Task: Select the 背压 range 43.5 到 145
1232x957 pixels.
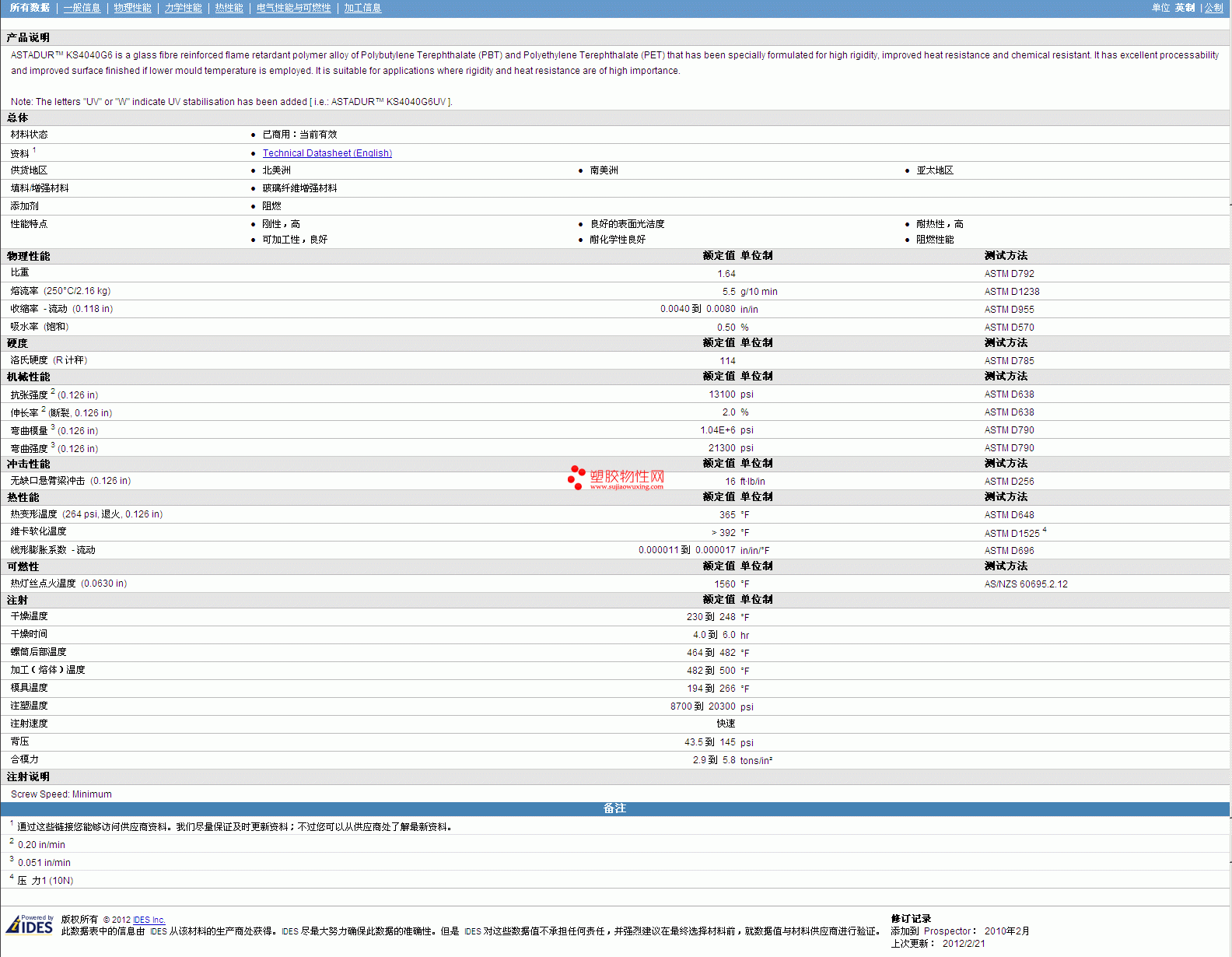Action: 710,742
